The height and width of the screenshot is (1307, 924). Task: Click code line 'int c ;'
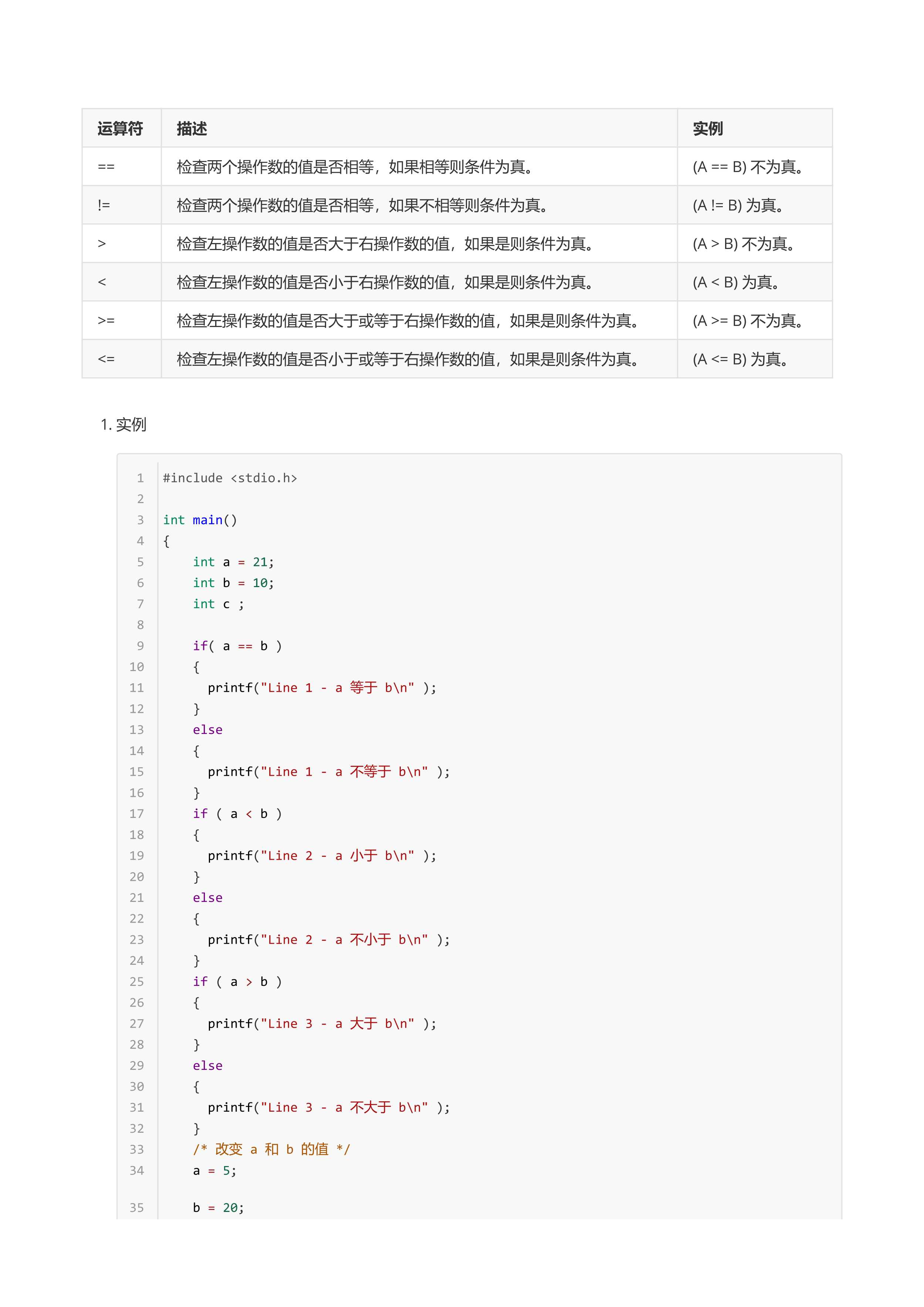click(219, 604)
